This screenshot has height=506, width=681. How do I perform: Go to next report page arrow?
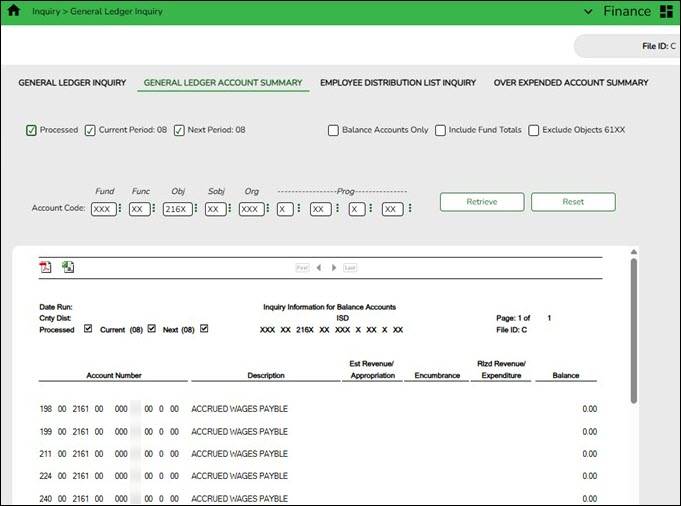(x=334, y=268)
